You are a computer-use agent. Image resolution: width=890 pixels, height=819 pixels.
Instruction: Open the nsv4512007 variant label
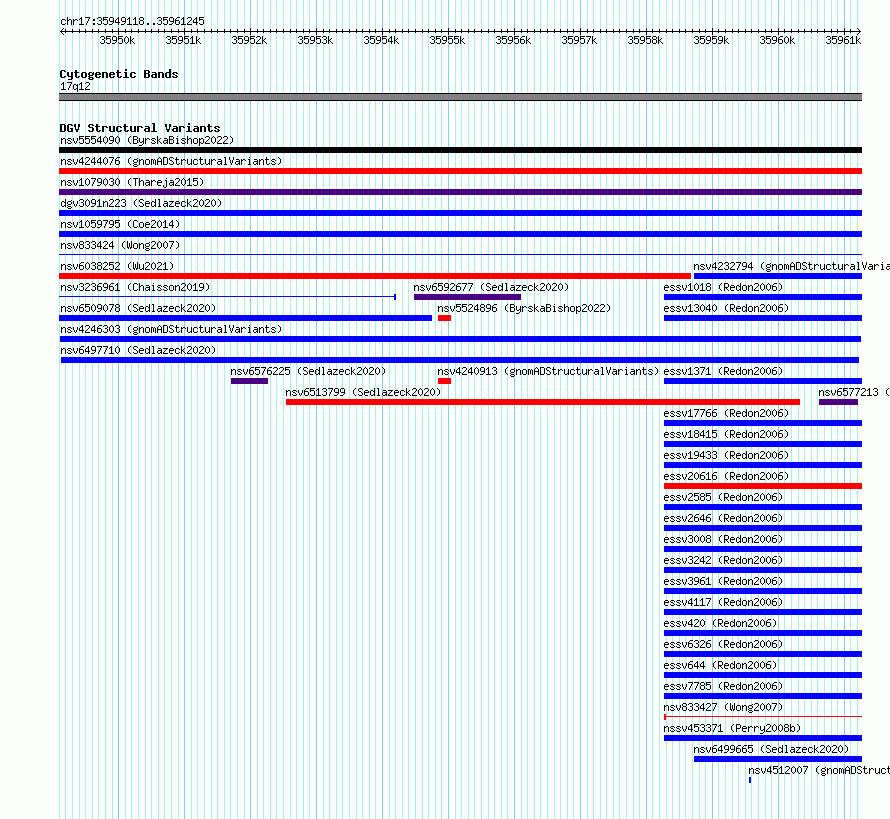(x=818, y=770)
